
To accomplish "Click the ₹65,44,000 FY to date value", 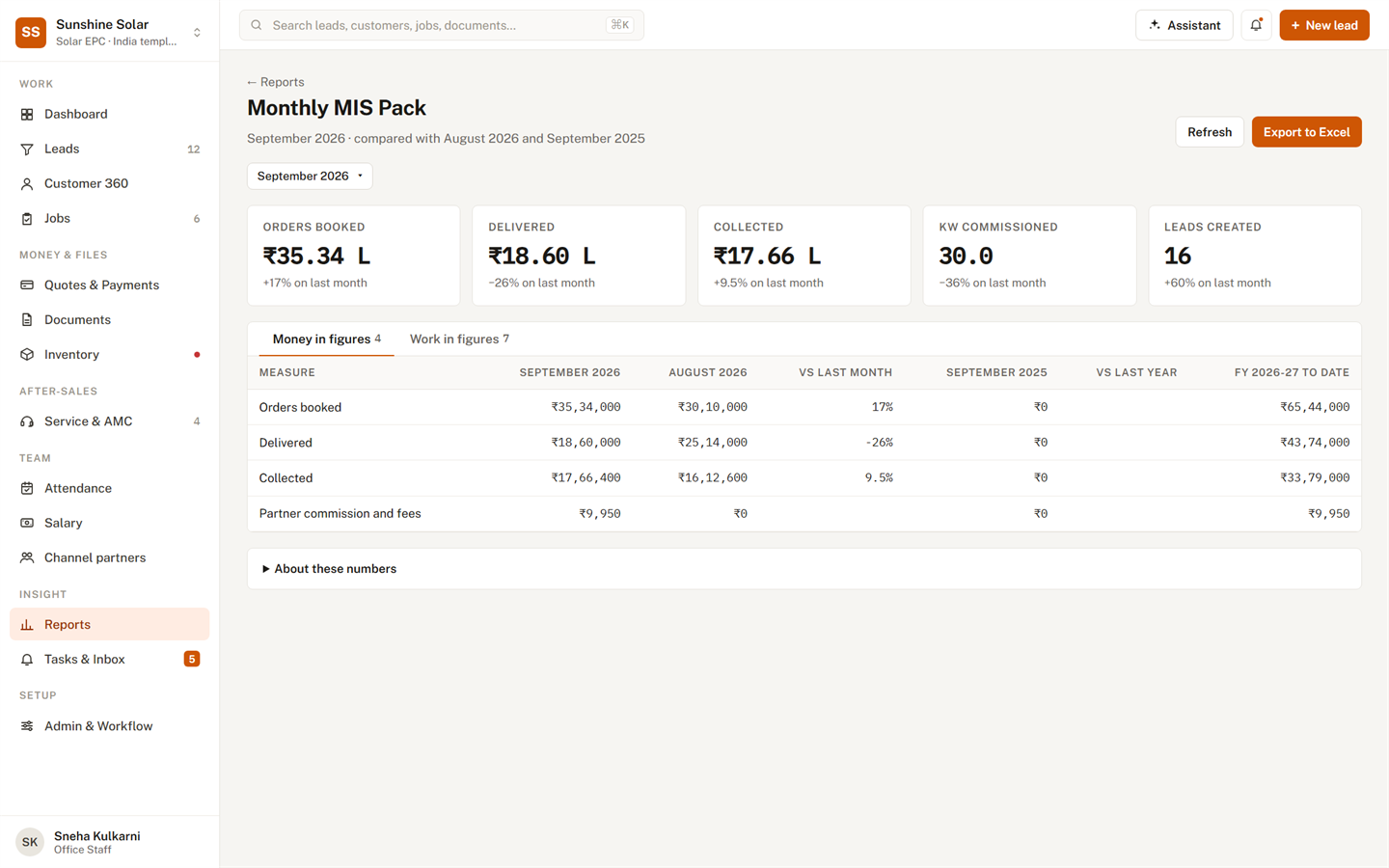I will (1315, 407).
